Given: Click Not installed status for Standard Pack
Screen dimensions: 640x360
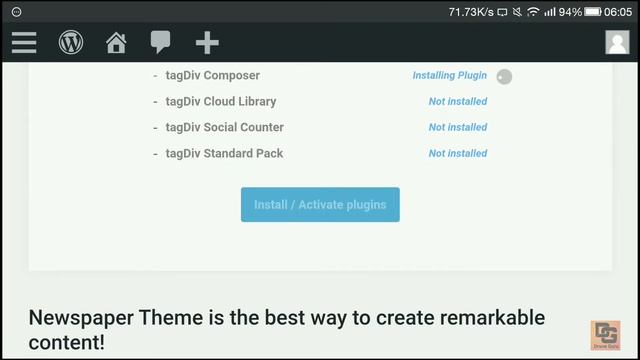Looking at the screenshot, I should (458, 153).
